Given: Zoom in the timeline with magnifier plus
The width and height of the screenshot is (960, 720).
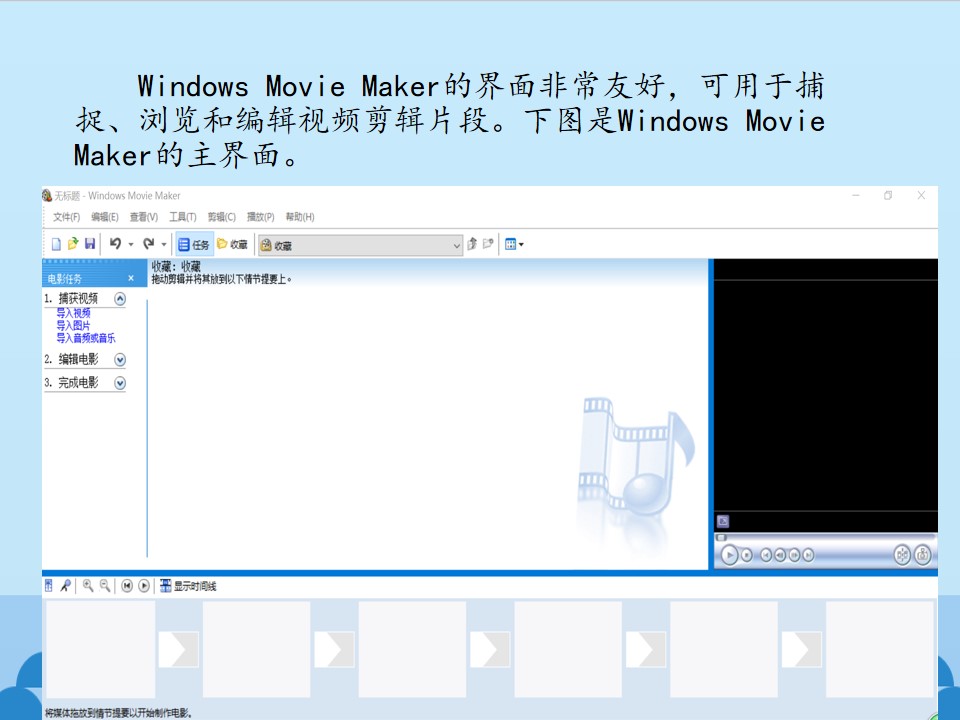Looking at the screenshot, I should coord(88,586).
